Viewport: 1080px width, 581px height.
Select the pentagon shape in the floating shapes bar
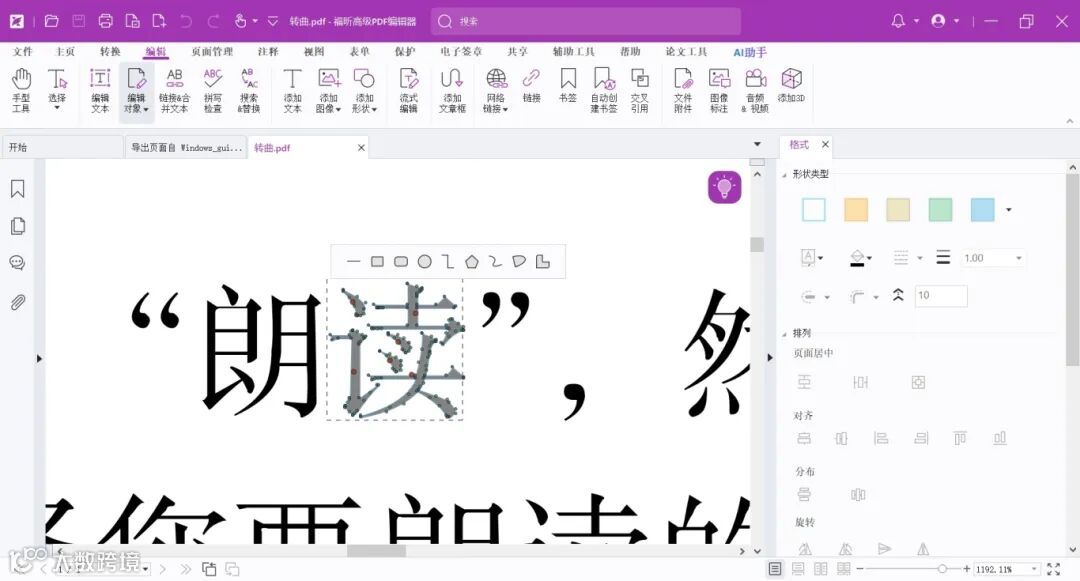[x=473, y=261]
